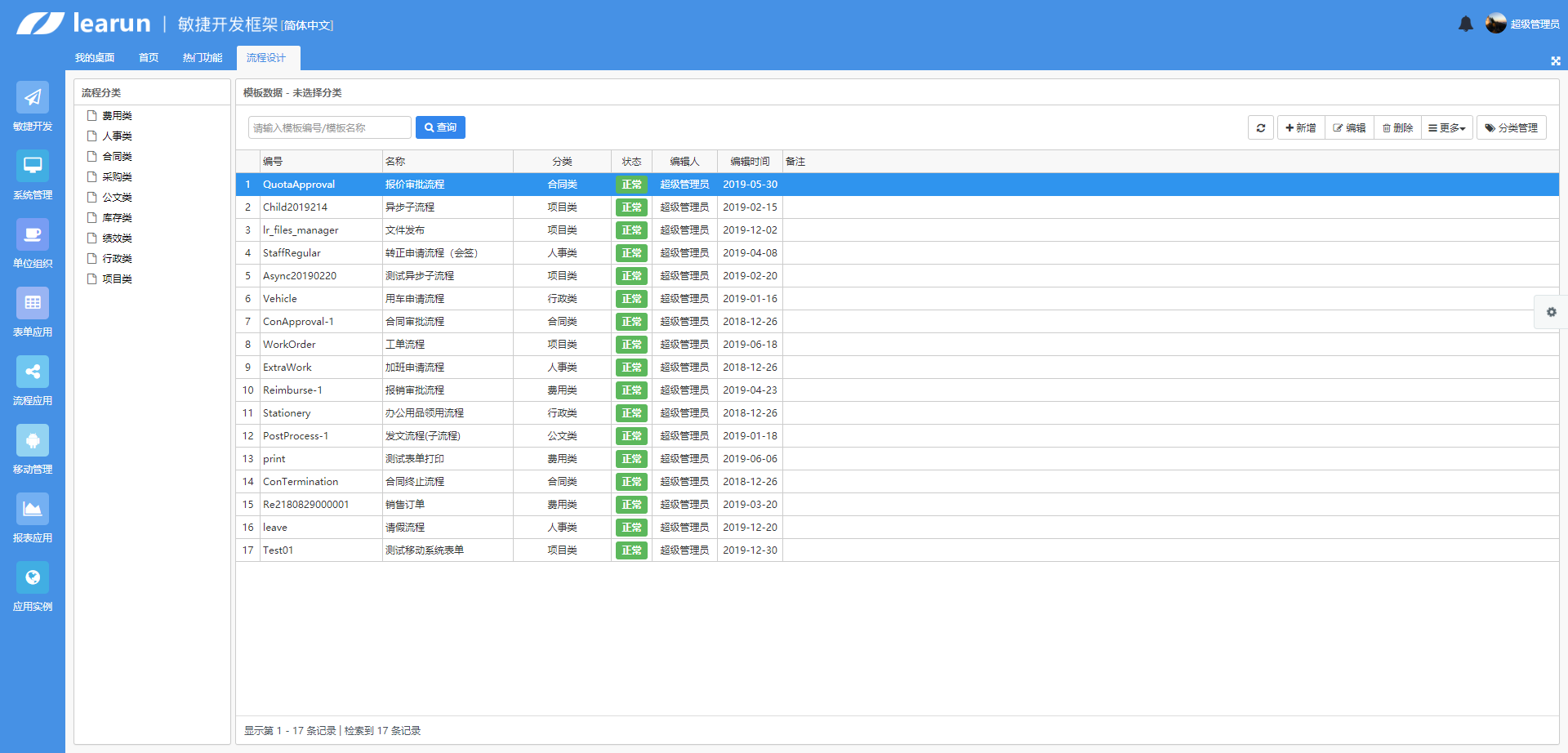Open the 系统管理 monitor icon

(x=33, y=167)
